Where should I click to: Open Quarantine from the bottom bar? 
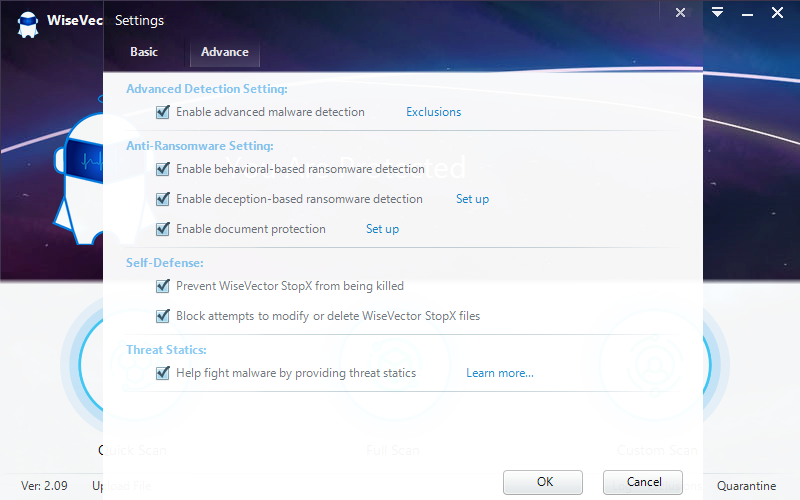(747, 486)
